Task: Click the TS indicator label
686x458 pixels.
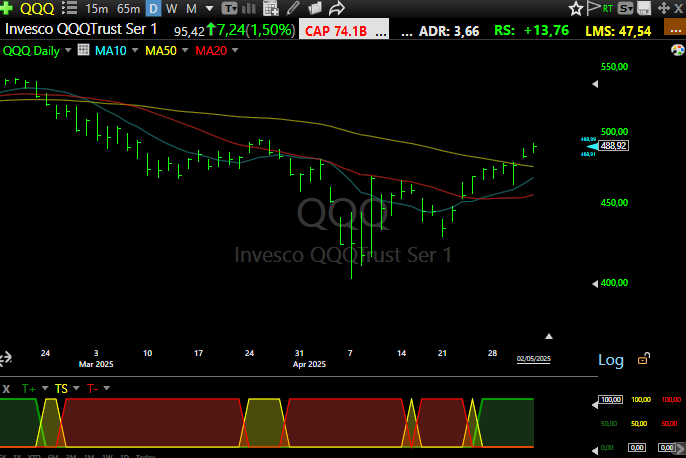Action: pyautogui.click(x=61, y=388)
